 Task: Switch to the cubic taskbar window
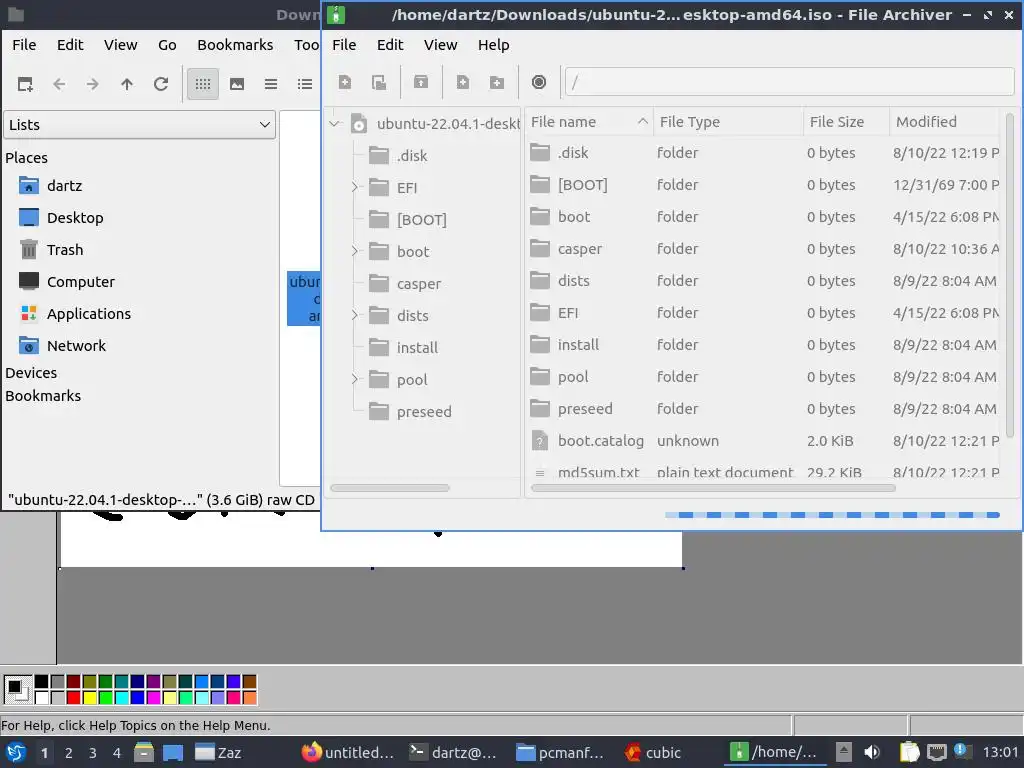click(652, 752)
